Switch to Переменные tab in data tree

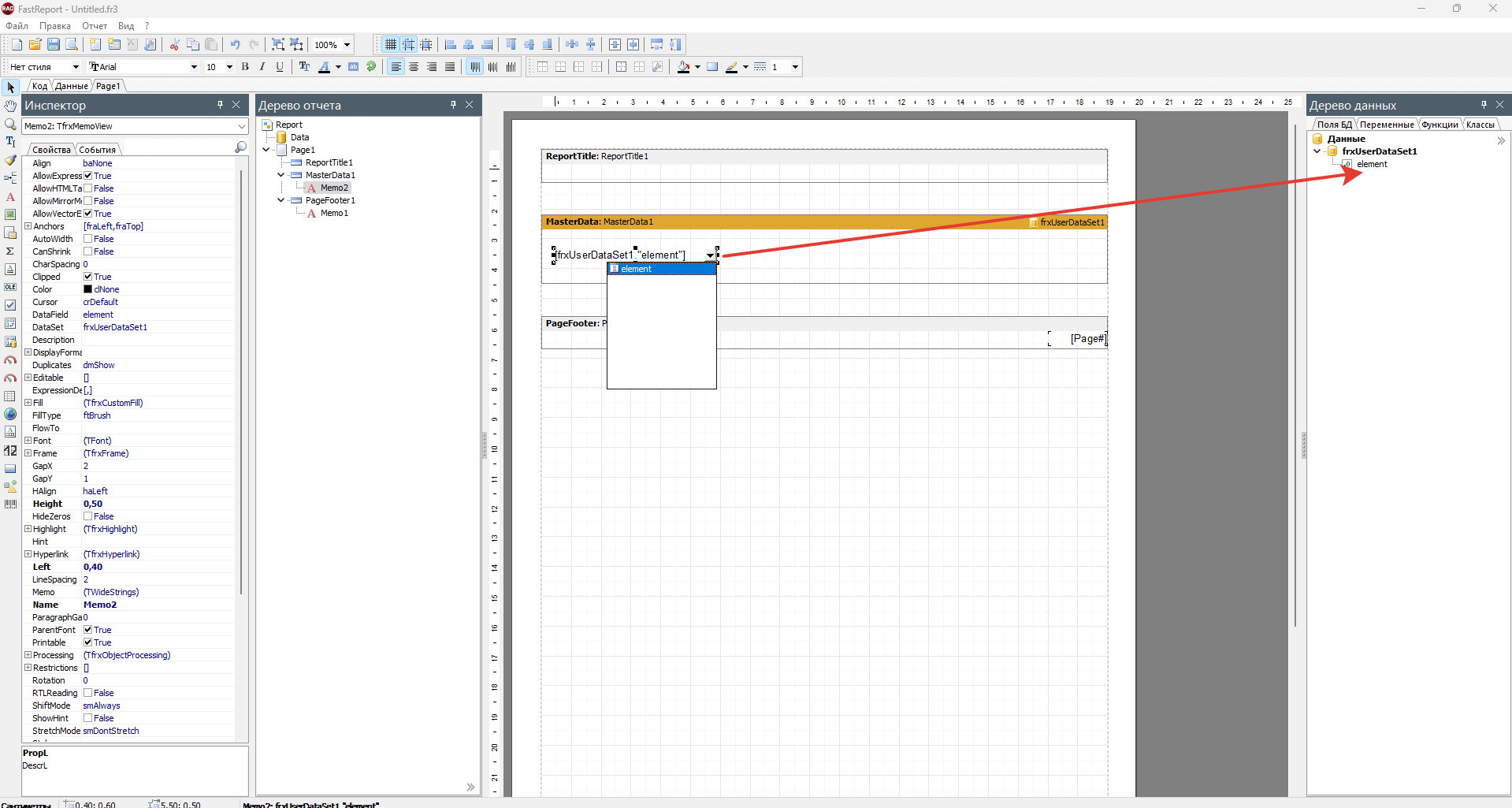1387,125
